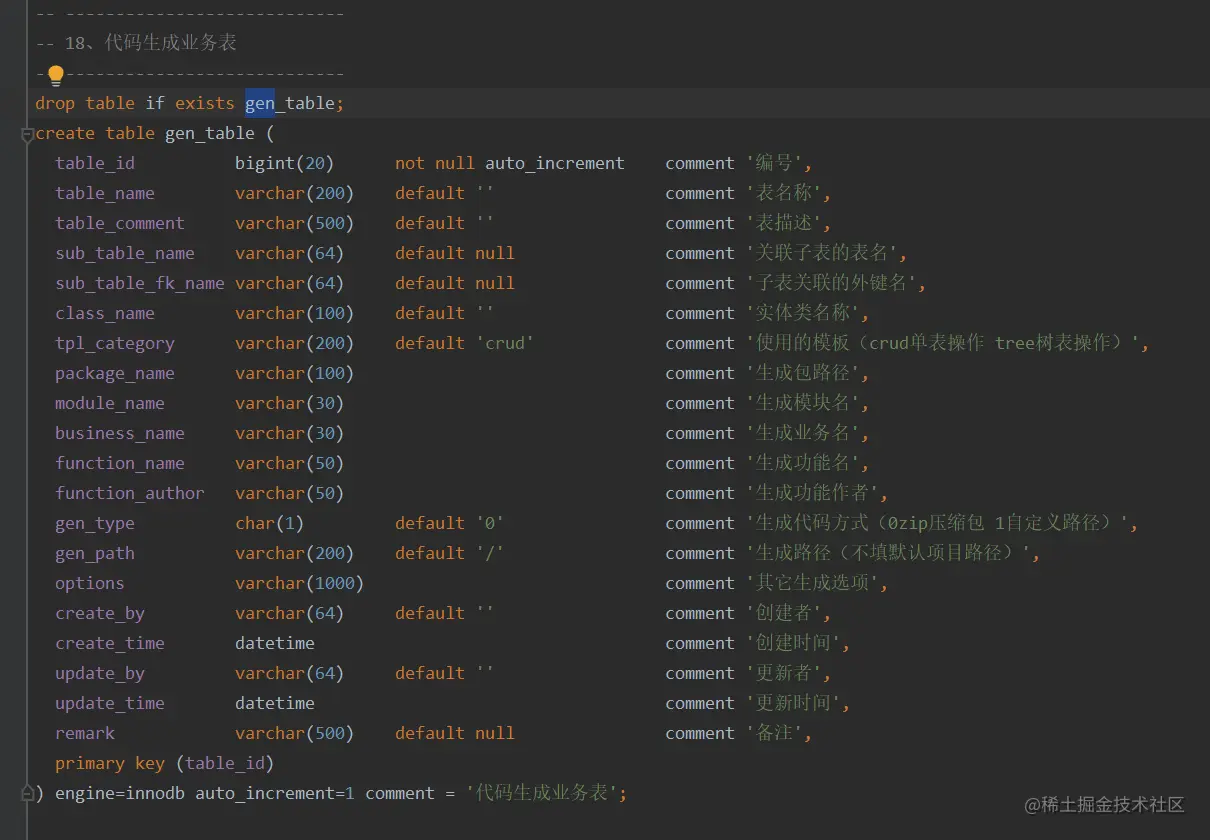
Task: Click the package_name column name
Action: 115,373
